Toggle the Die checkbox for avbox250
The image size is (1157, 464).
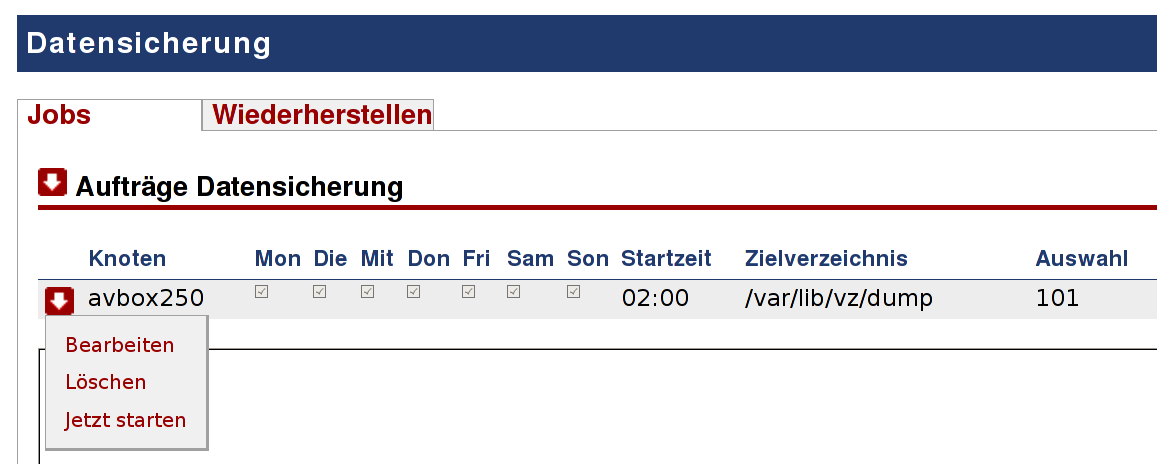coord(320,291)
